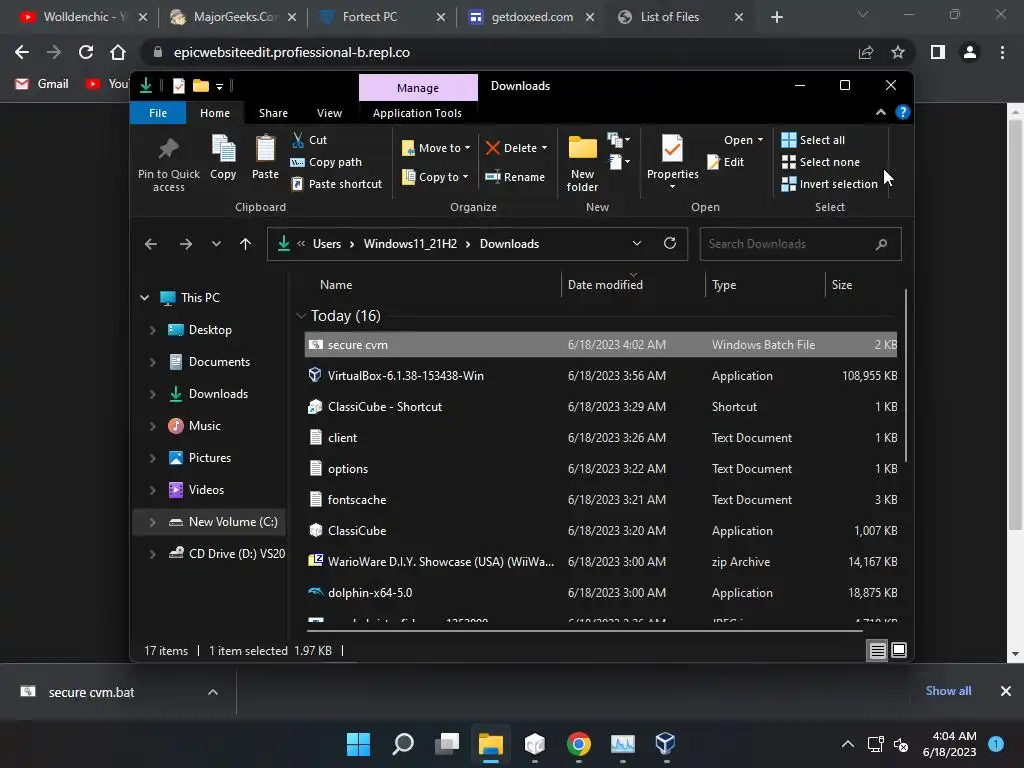Switch to getdoxxed.com Chrome tab
Viewport: 1024px width, 768px height.
531,17
